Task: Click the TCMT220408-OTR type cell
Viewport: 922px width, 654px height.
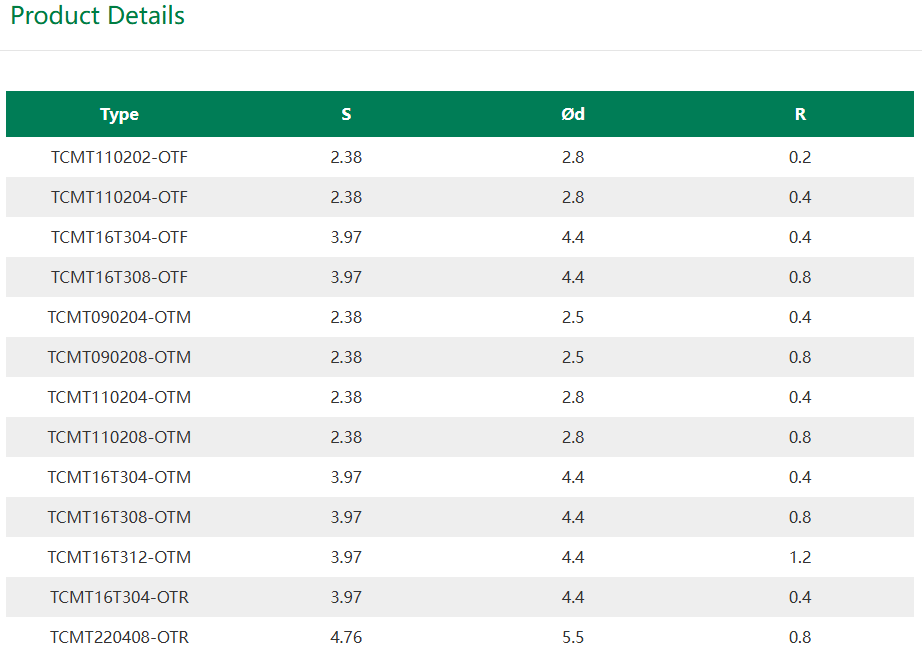Action: tap(119, 637)
